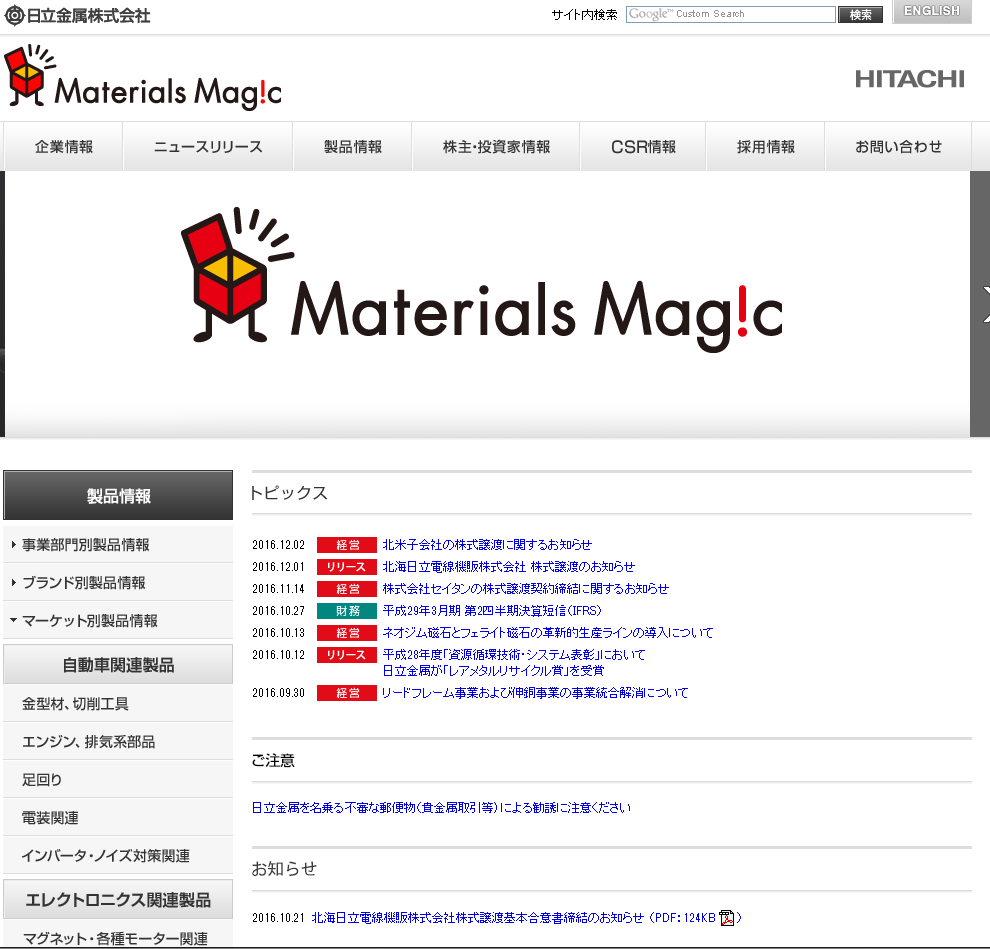Click the Google custom search field
This screenshot has height=949, width=990.
[730, 15]
